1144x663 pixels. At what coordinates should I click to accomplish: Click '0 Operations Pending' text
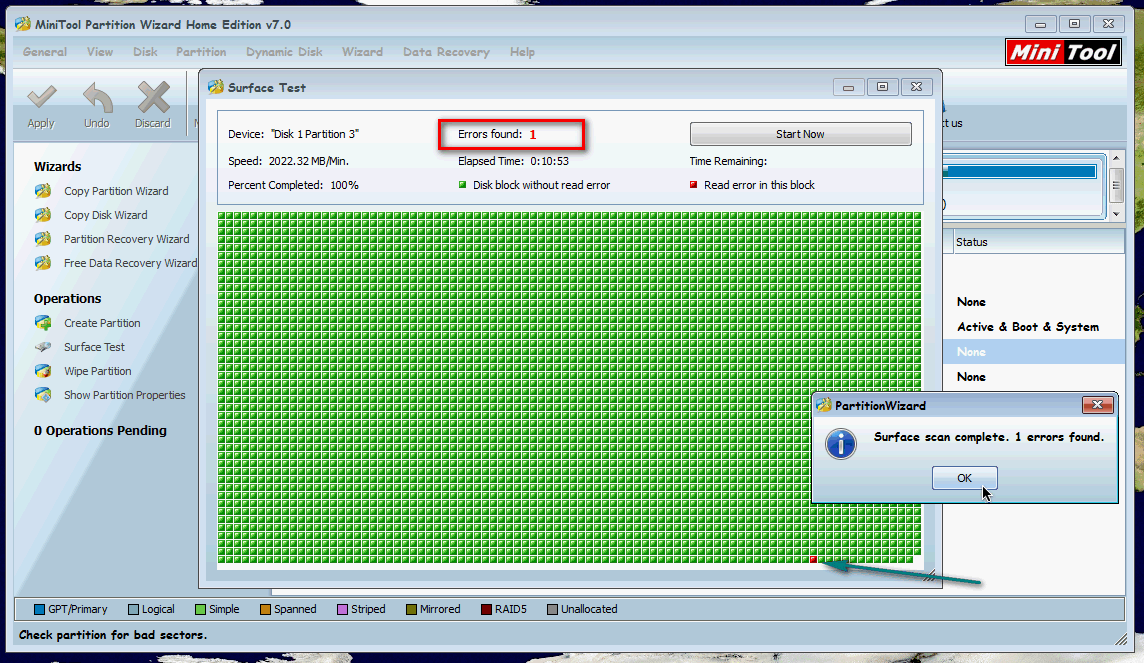(x=100, y=430)
